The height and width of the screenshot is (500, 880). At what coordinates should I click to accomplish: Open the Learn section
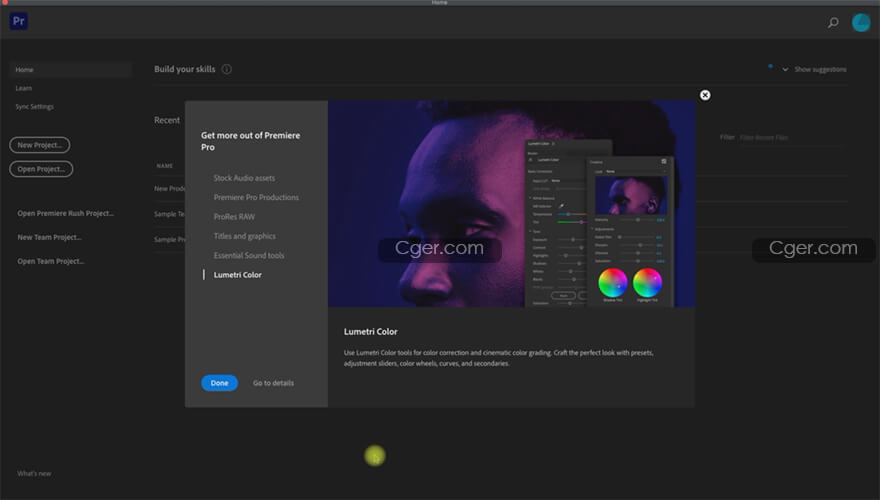[24, 88]
